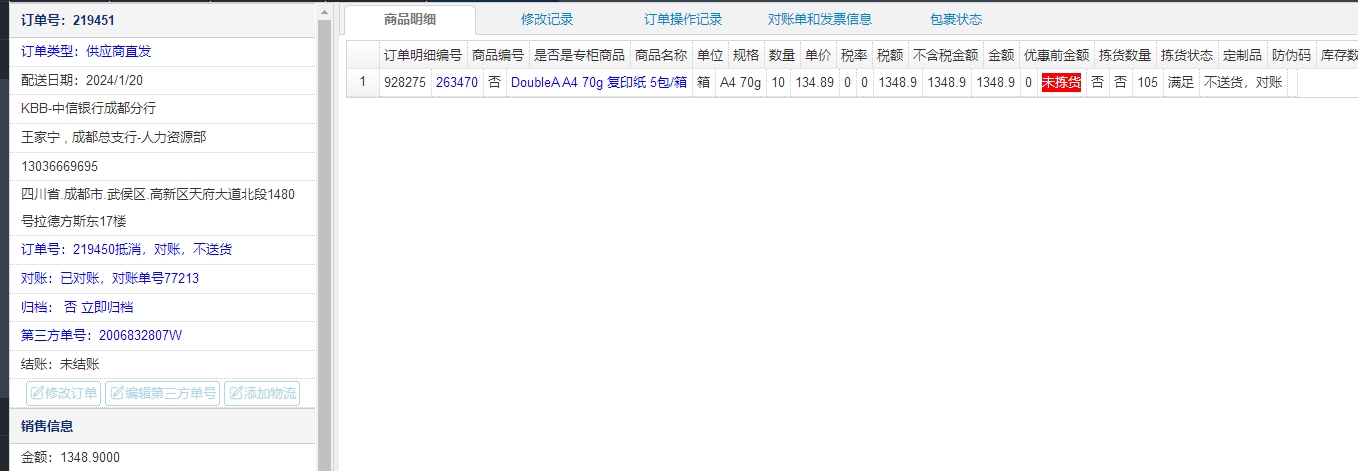
Task: Switch to the 包裹状态 tab
Action: pos(956,19)
